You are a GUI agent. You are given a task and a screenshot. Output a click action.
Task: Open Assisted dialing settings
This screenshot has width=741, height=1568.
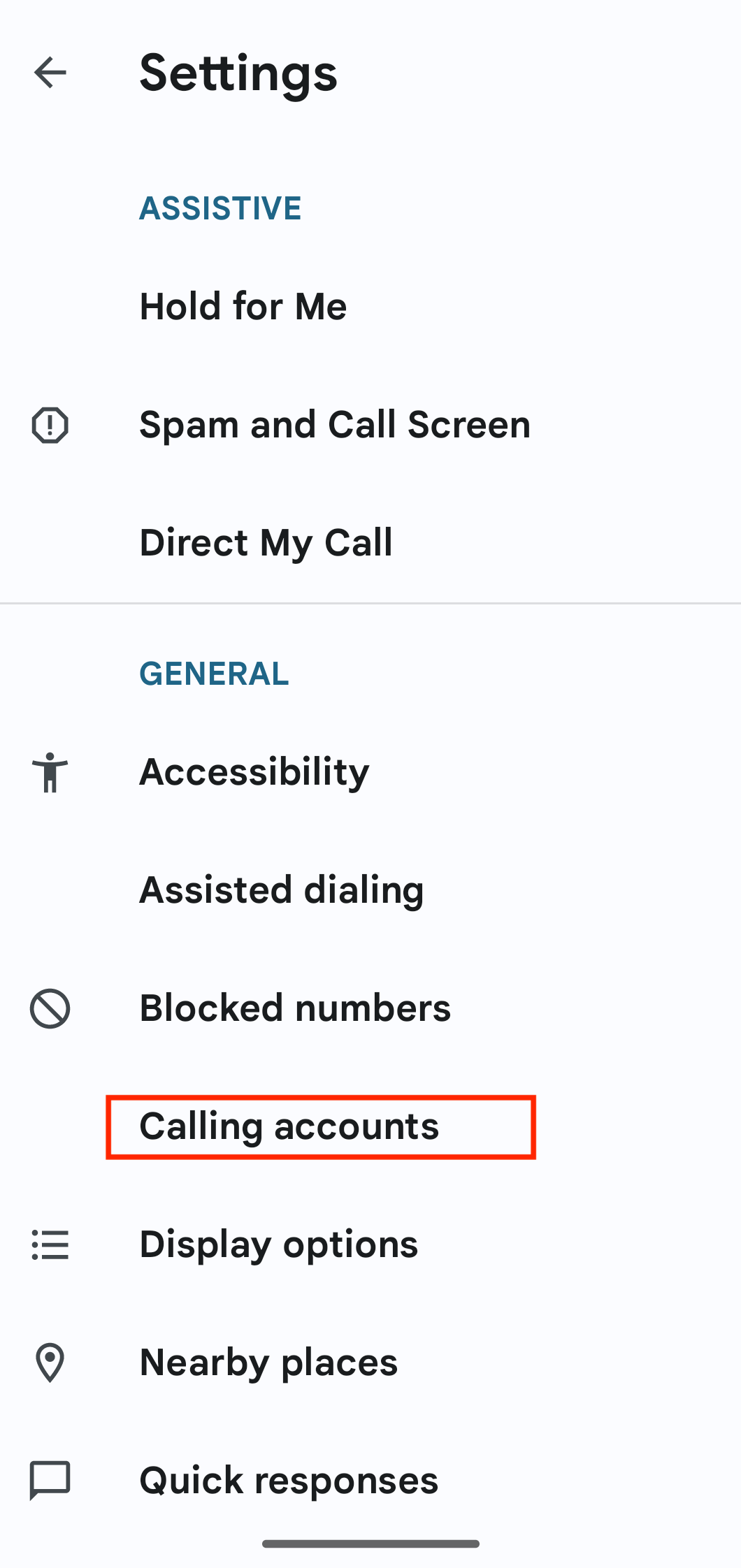[x=281, y=890]
